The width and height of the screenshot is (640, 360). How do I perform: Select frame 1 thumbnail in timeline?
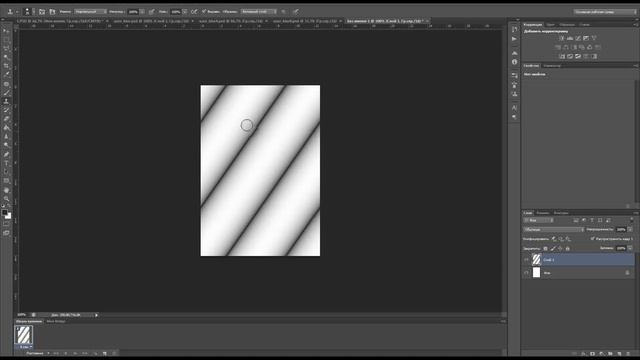click(24, 335)
